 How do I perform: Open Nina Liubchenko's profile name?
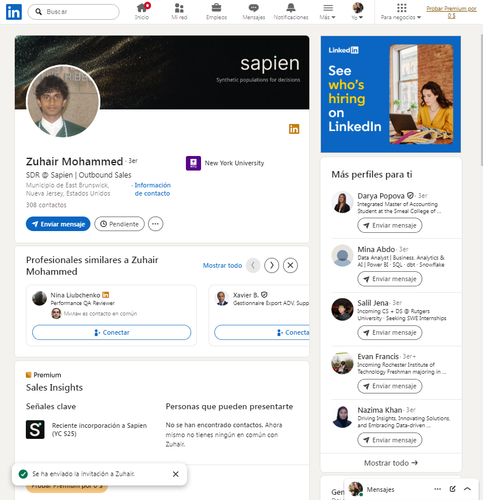tap(75, 295)
